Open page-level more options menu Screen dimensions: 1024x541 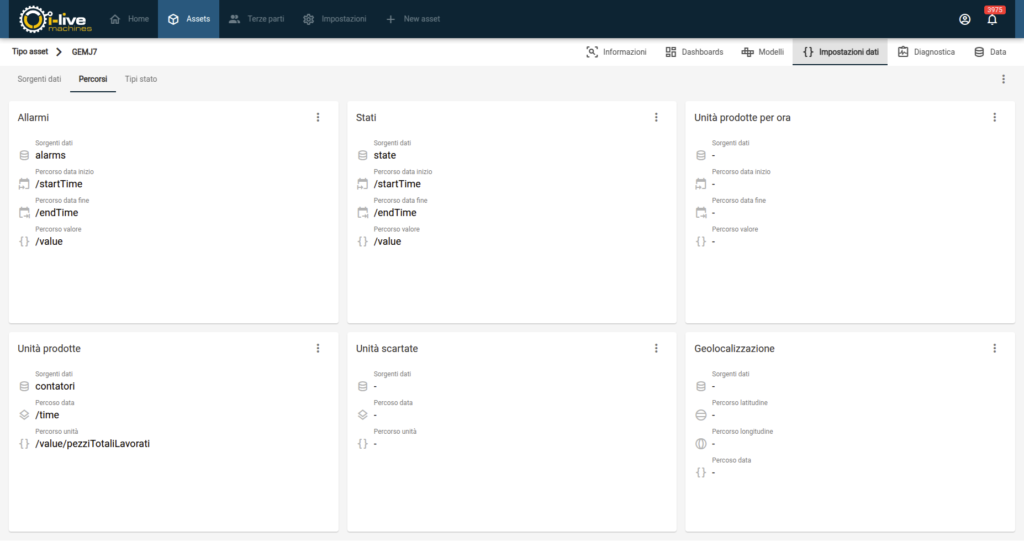click(x=1003, y=79)
